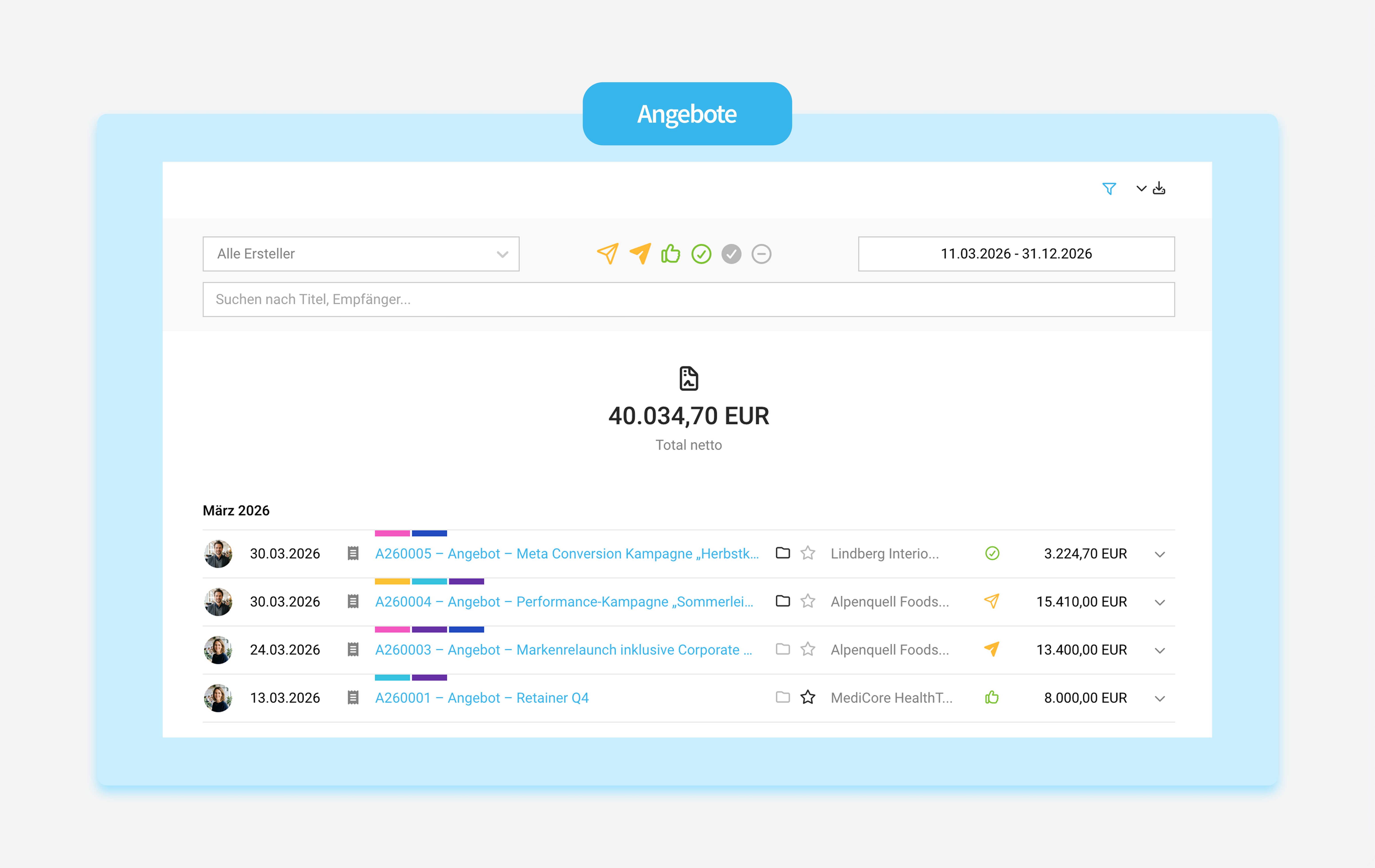The height and width of the screenshot is (868, 1375).
Task: Open the Alle Ersteller dropdown
Action: [x=361, y=254]
